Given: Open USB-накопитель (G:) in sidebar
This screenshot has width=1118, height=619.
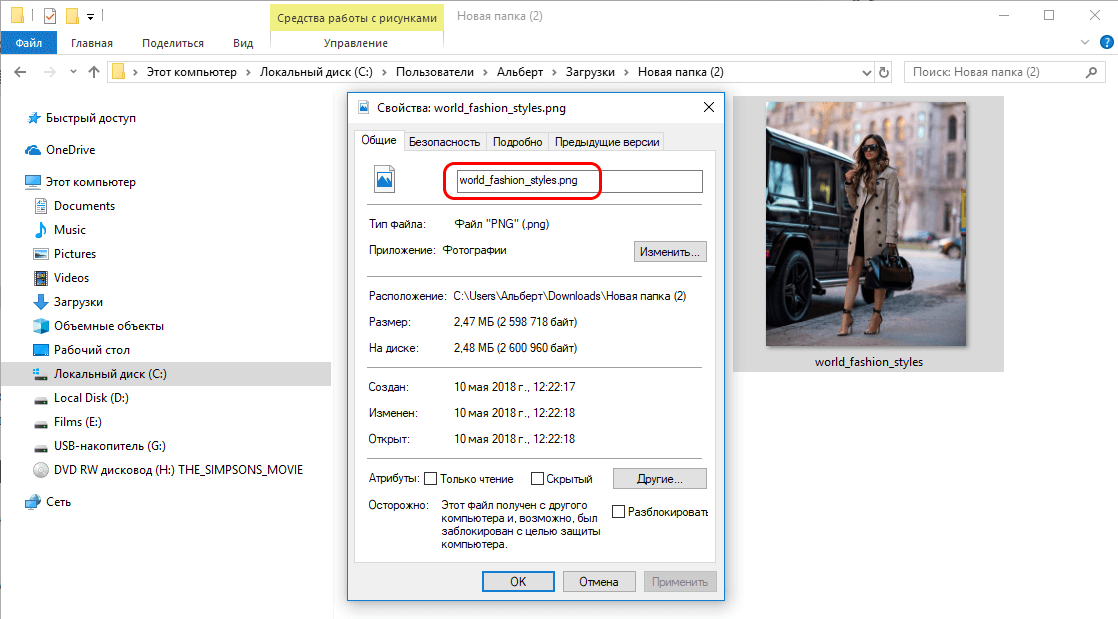Looking at the screenshot, I should [x=110, y=446].
